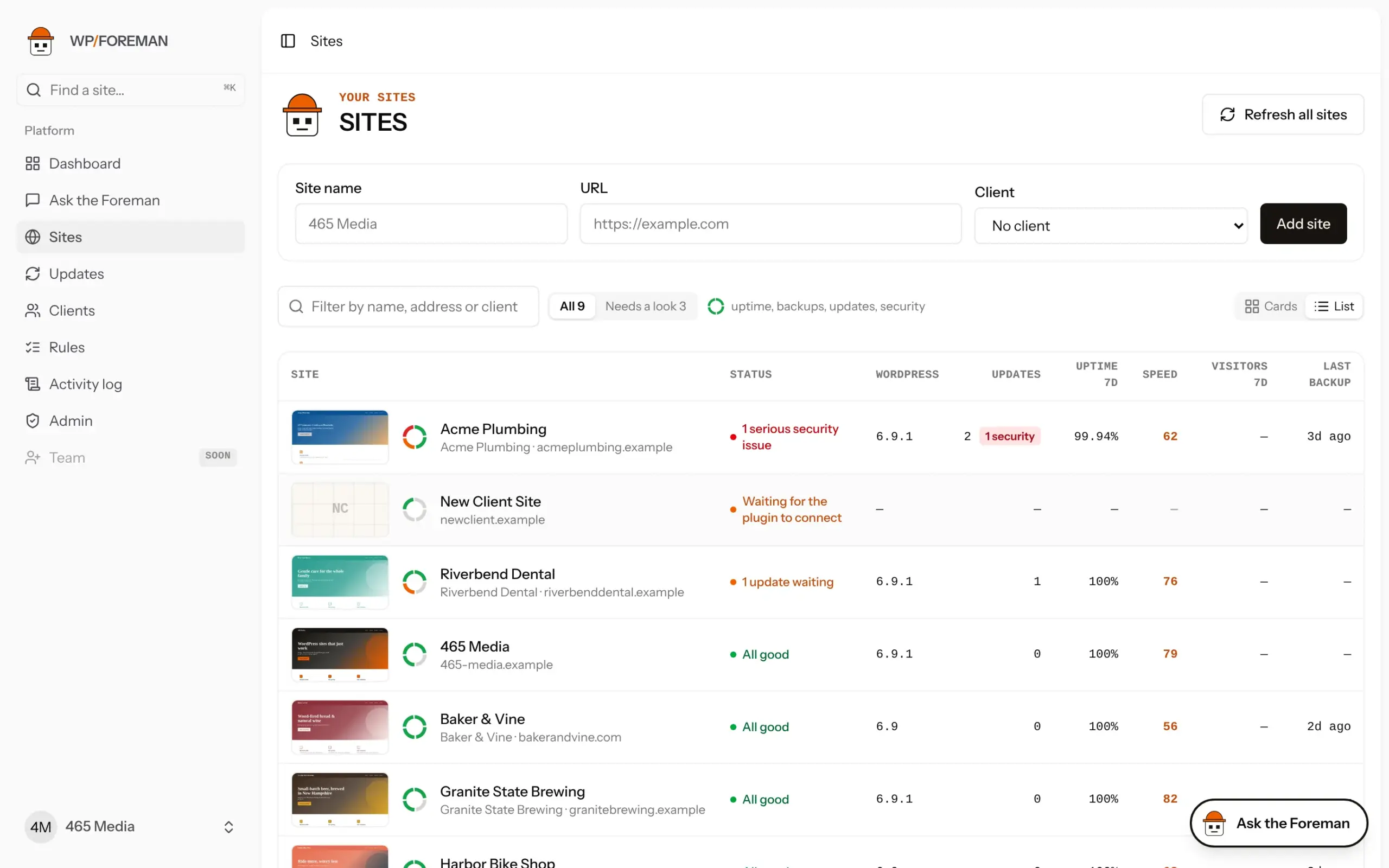1389x868 pixels.
Task: Click the Sites globe icon
Action: coord(33,237)
